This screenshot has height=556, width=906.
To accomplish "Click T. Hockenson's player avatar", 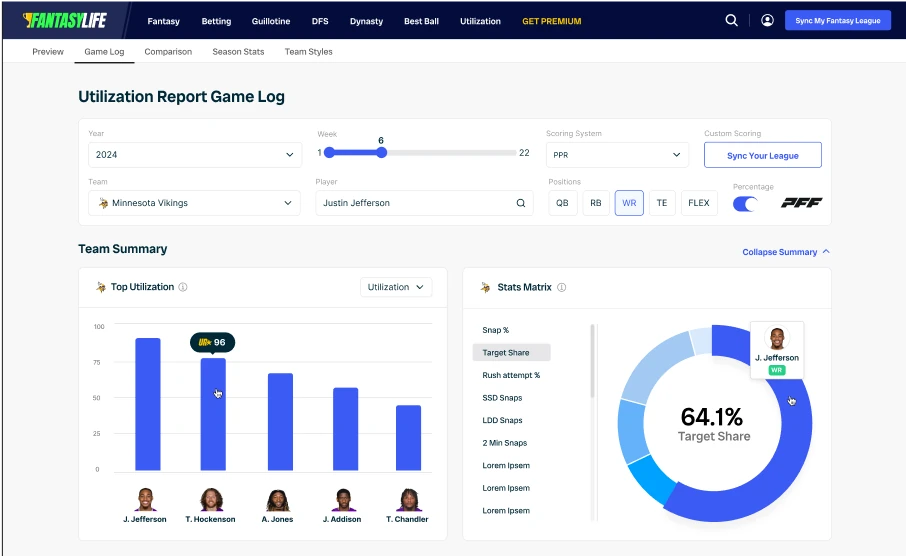I will [x=211, y=500].
